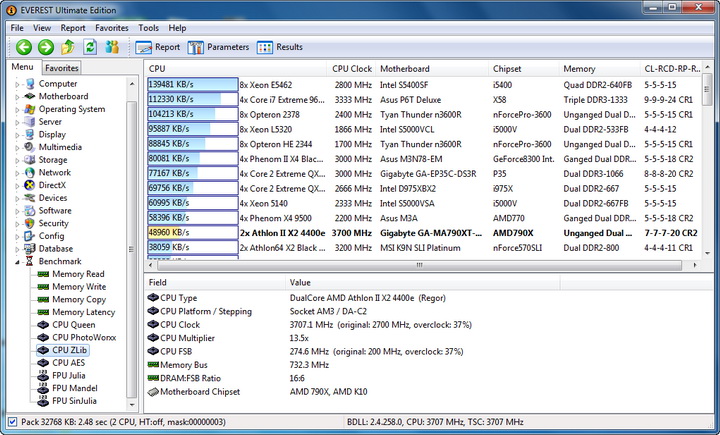Select the CPU AES benchmark

[68, 363]
